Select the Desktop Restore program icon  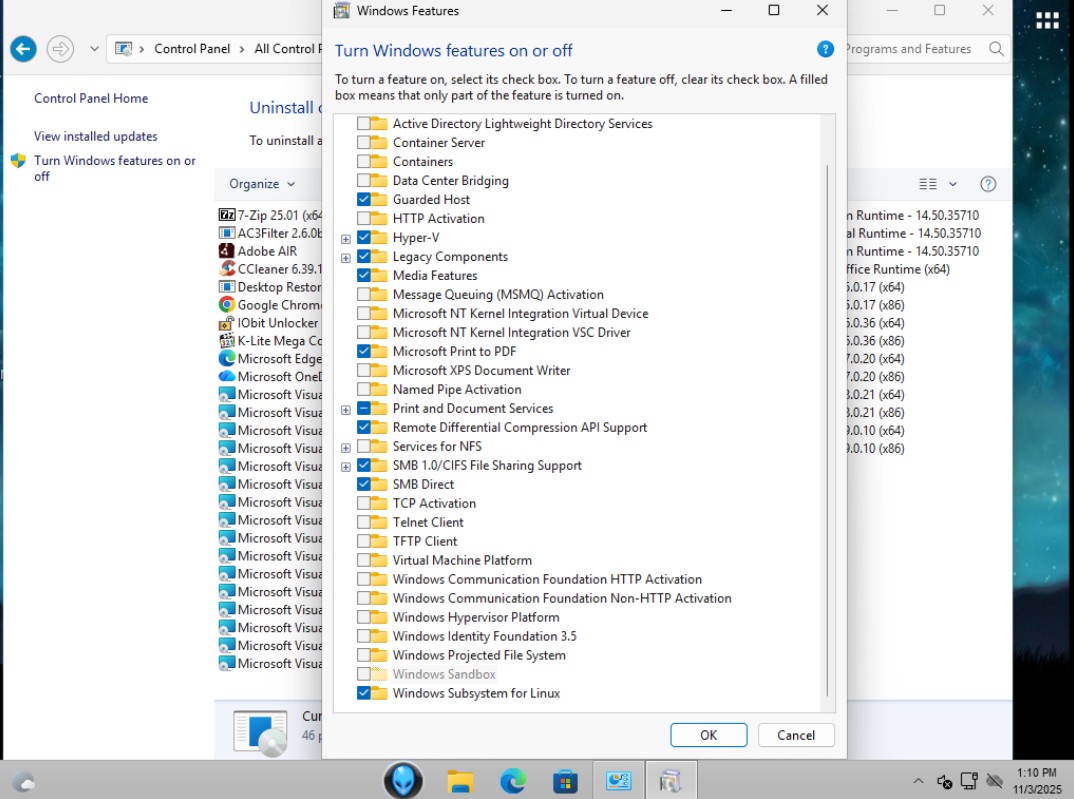227,287
